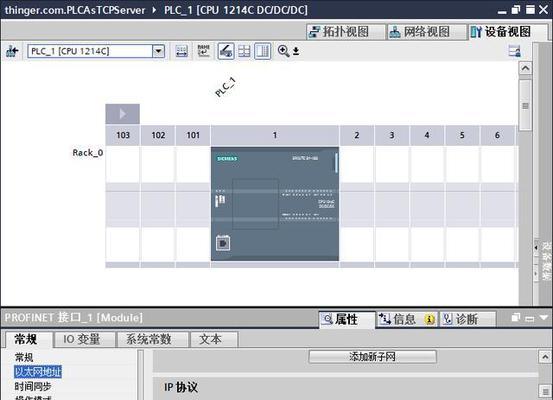The width and height of the screenshot is (553, 400).
Task: Click the device view vertical scrollbar thumb
Action: click(x=525, y=105)
